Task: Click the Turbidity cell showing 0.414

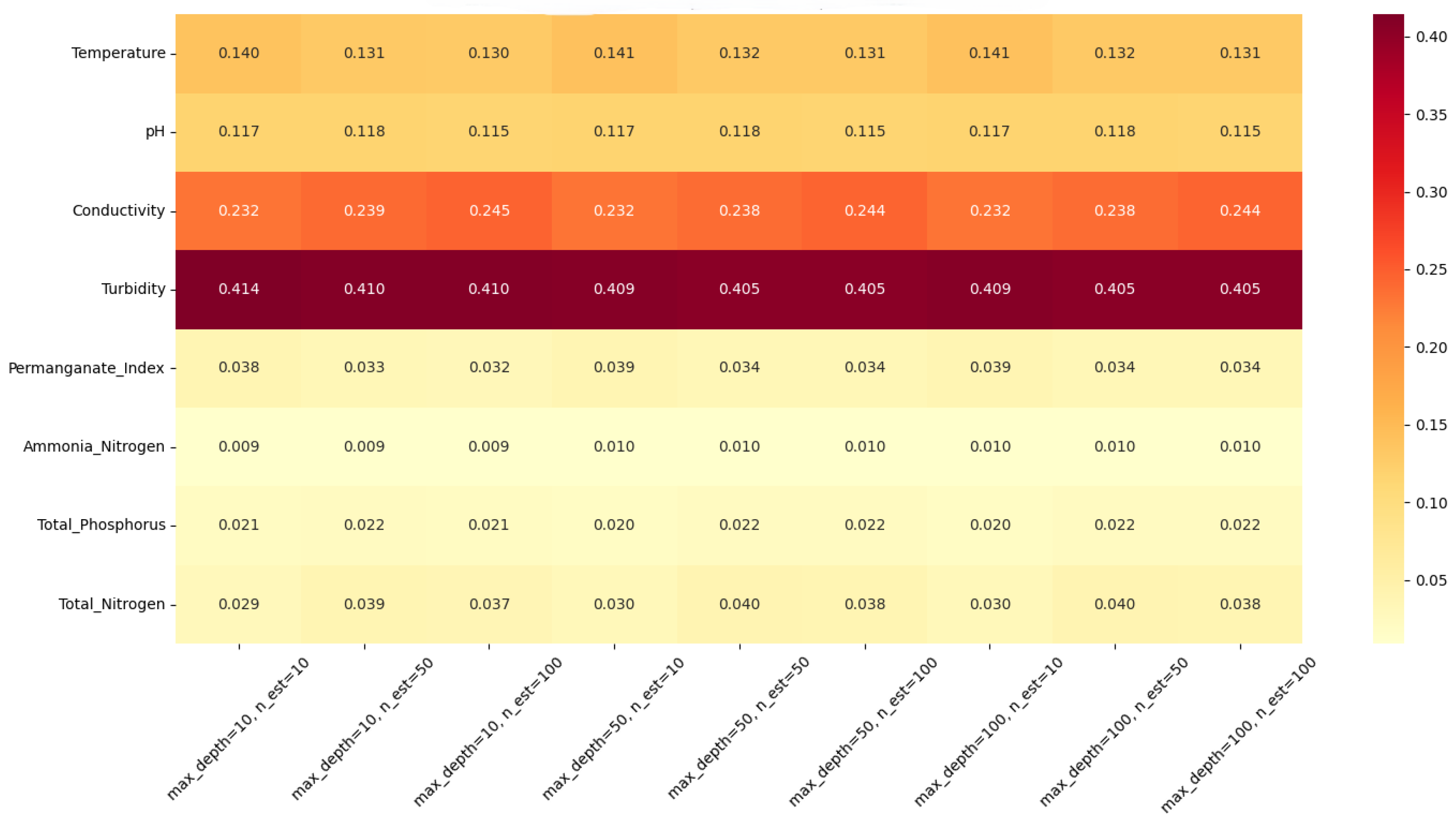Action: 238,289
